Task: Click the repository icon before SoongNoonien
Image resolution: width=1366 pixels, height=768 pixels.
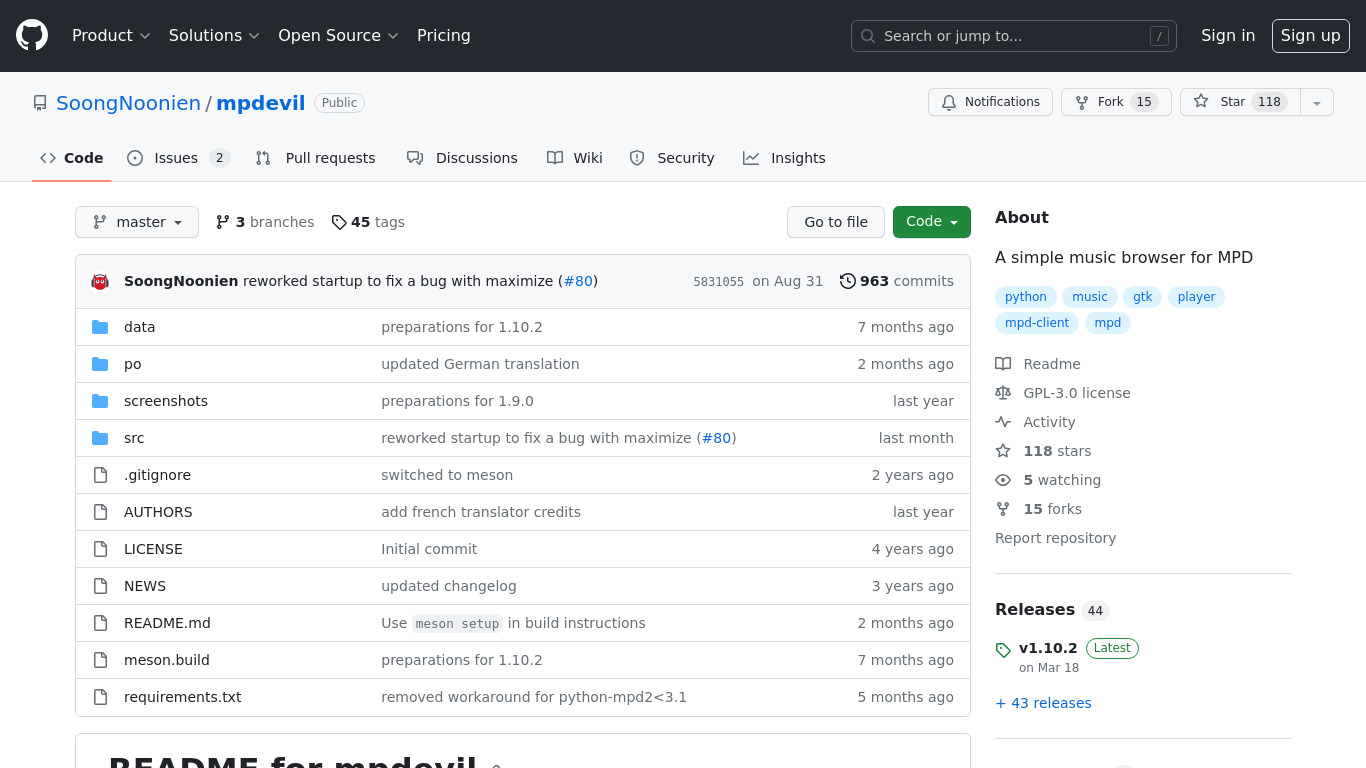Action: coord(40,103)
